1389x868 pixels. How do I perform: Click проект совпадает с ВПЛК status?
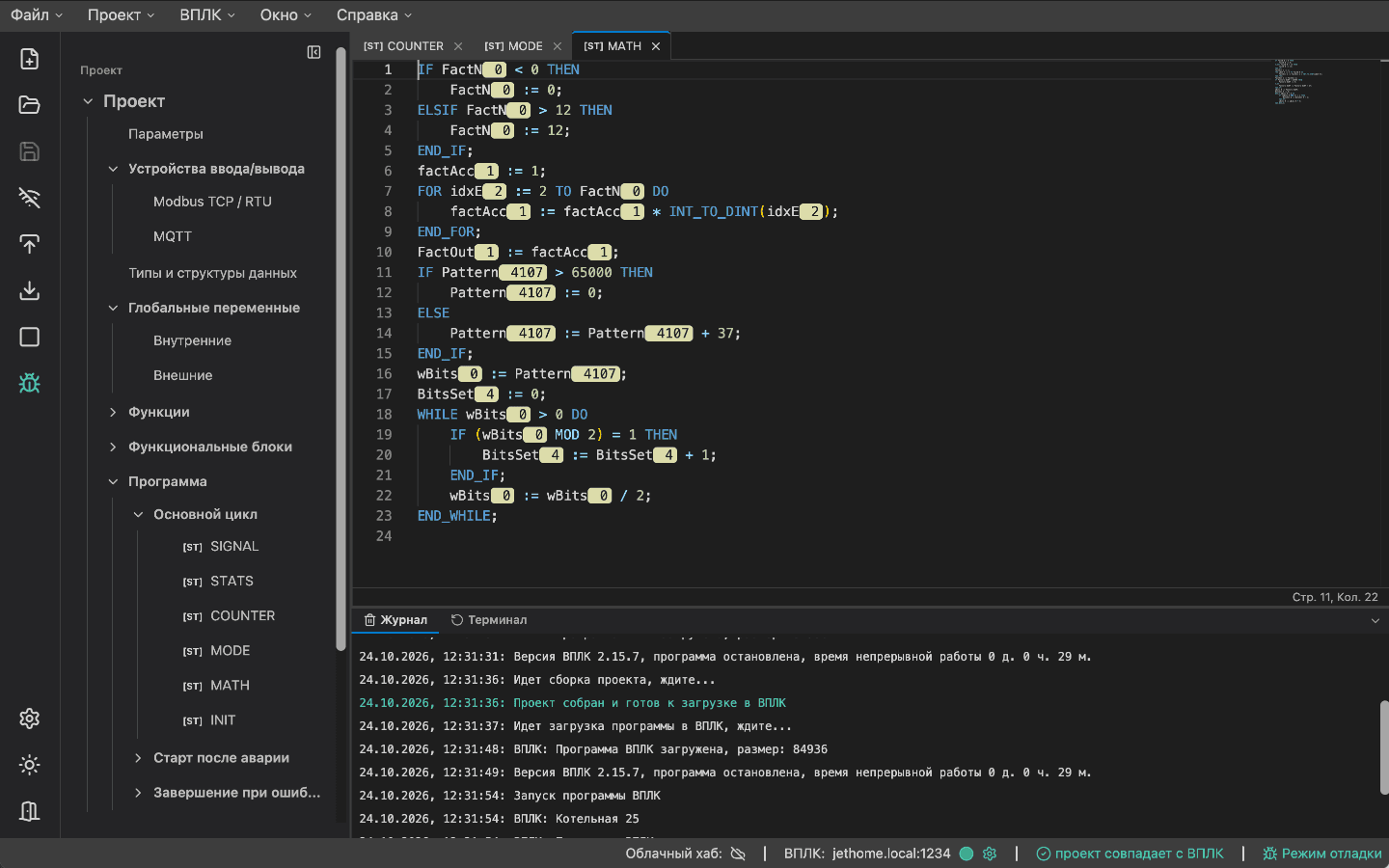click(x=1130, y=854)
